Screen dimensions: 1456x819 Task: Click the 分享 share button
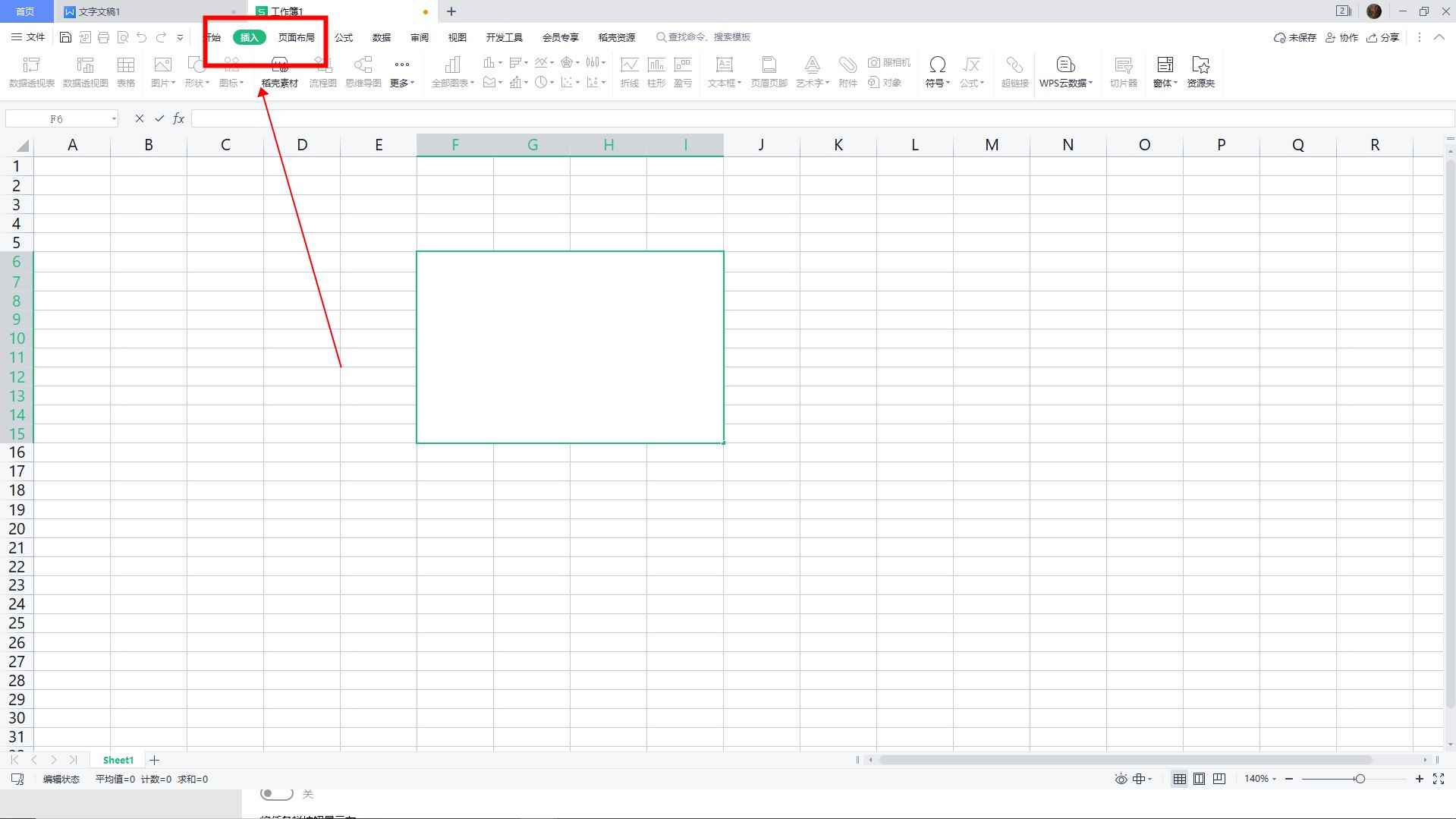pyautogui.click(x=1382, y=37)
